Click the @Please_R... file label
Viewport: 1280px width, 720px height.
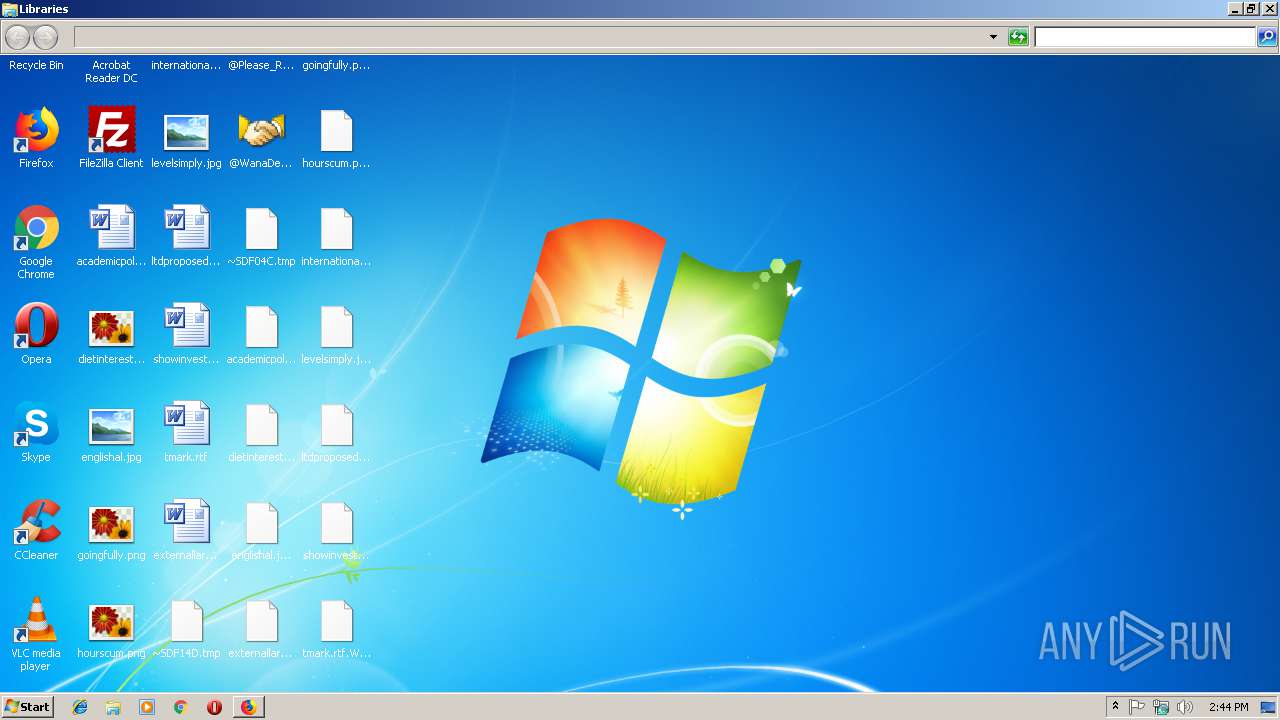click(261, 65)
